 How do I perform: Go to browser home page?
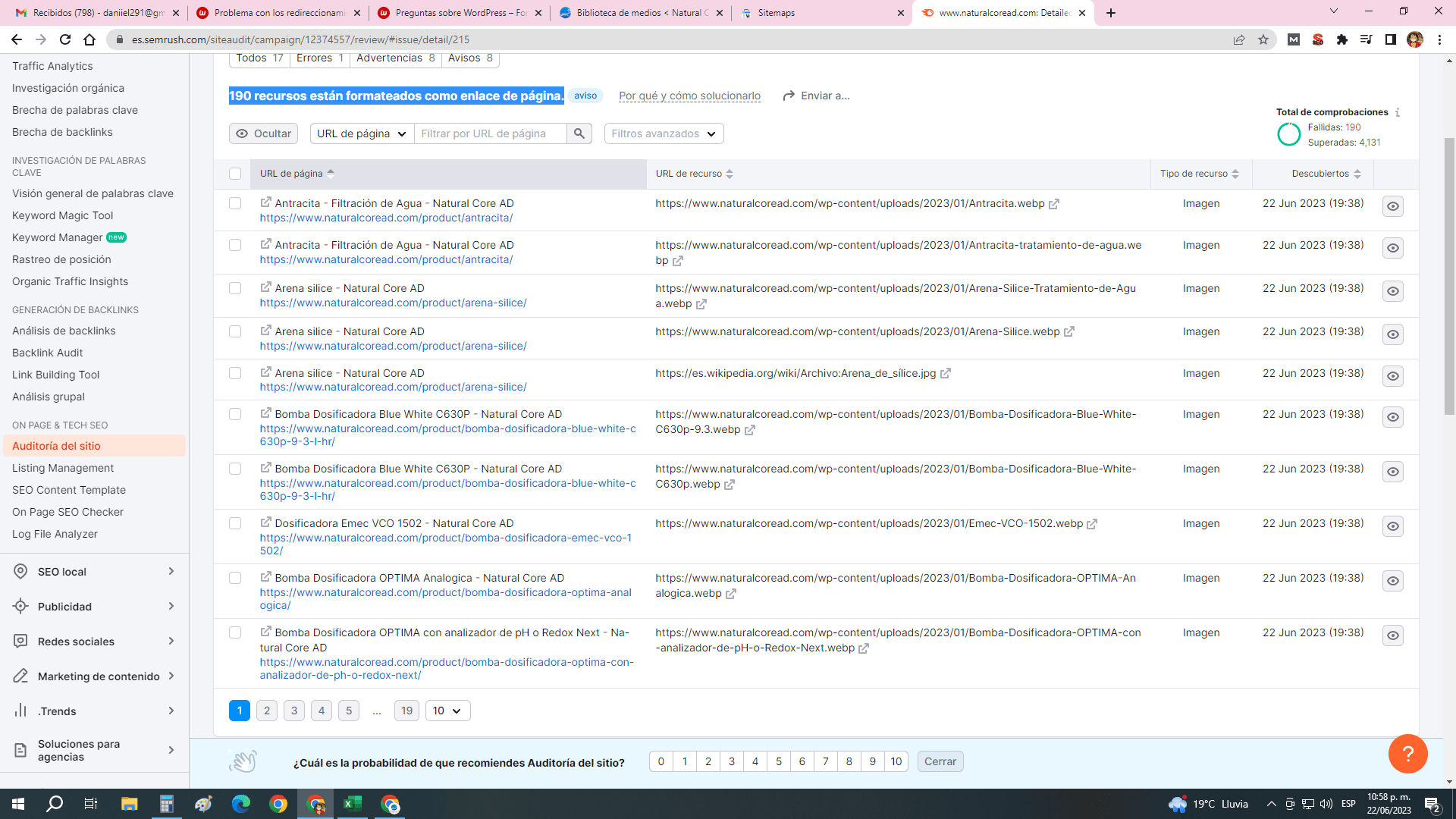89,39
